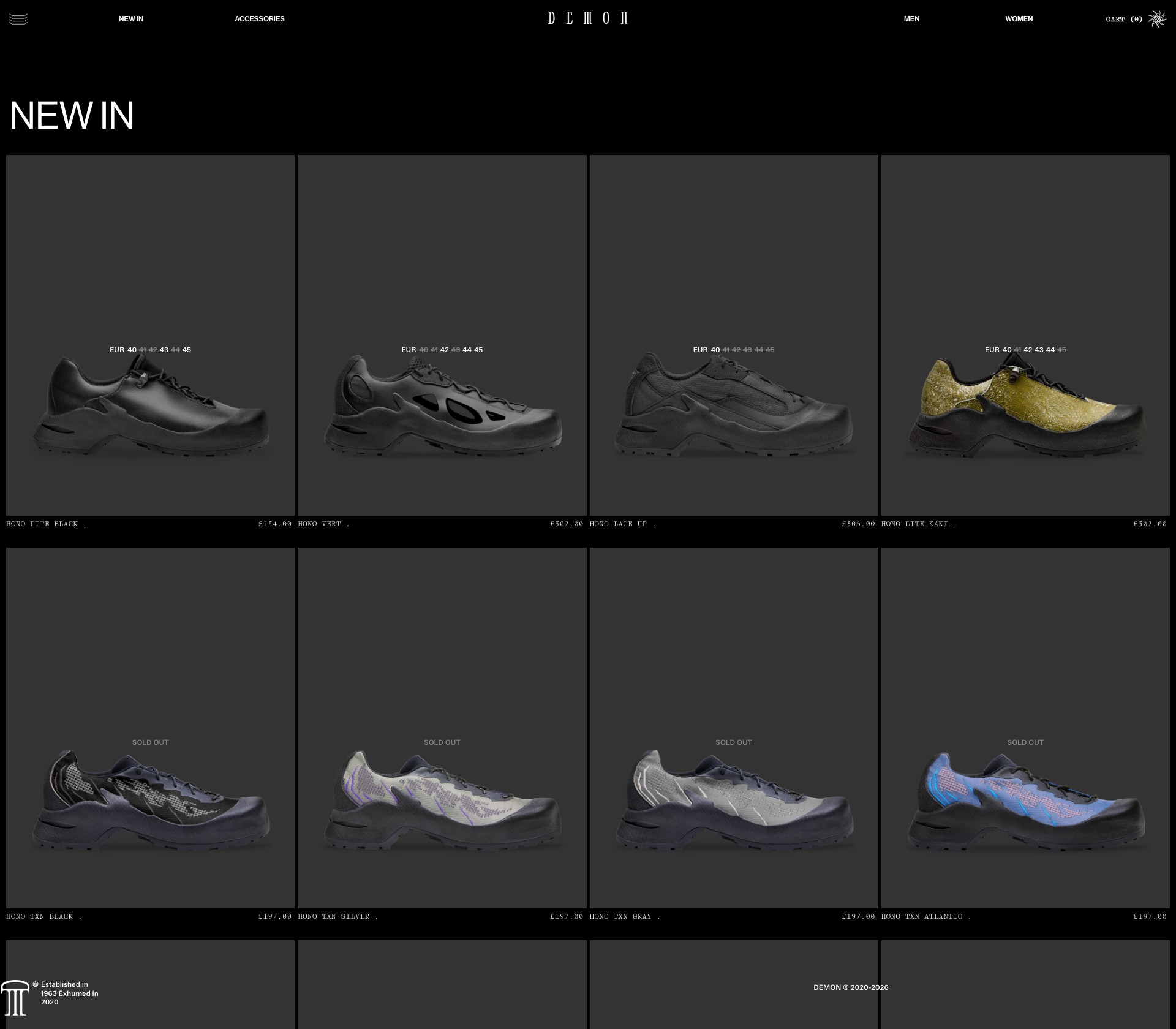The image size is (1176, 1029).
Task: Select EUR 45 size for Hono Lite Black
Action: (x=187, y=350)
